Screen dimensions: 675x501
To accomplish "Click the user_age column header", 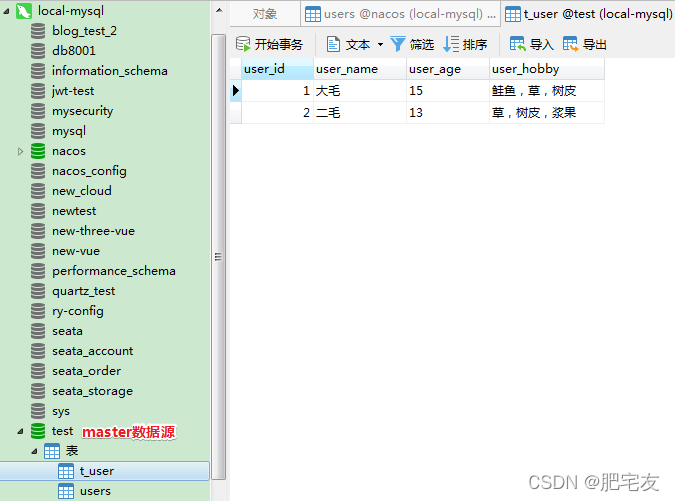I will (x=448, y=69).
